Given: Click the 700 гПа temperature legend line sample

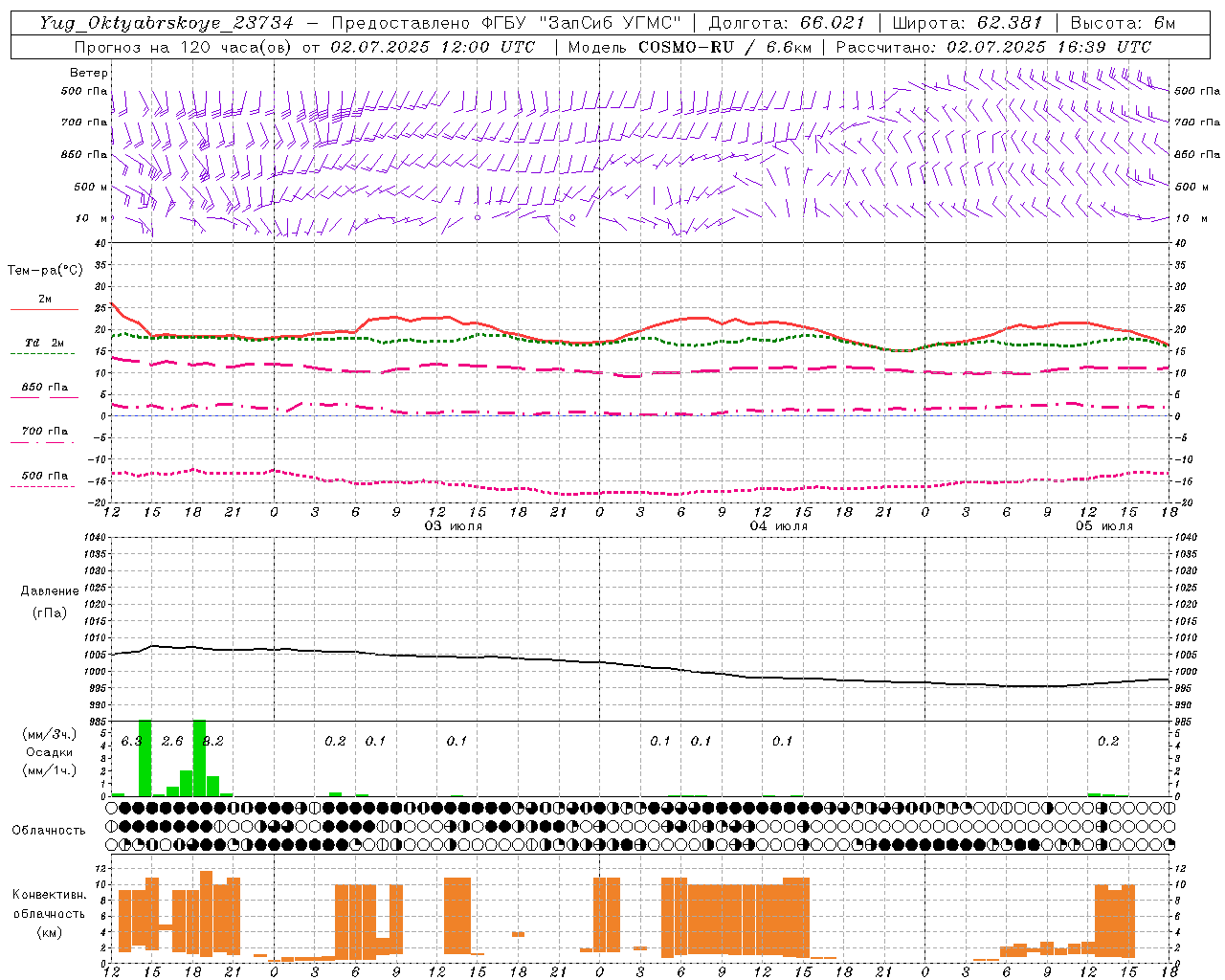Looking at the screenshot, I should (43, 442).
